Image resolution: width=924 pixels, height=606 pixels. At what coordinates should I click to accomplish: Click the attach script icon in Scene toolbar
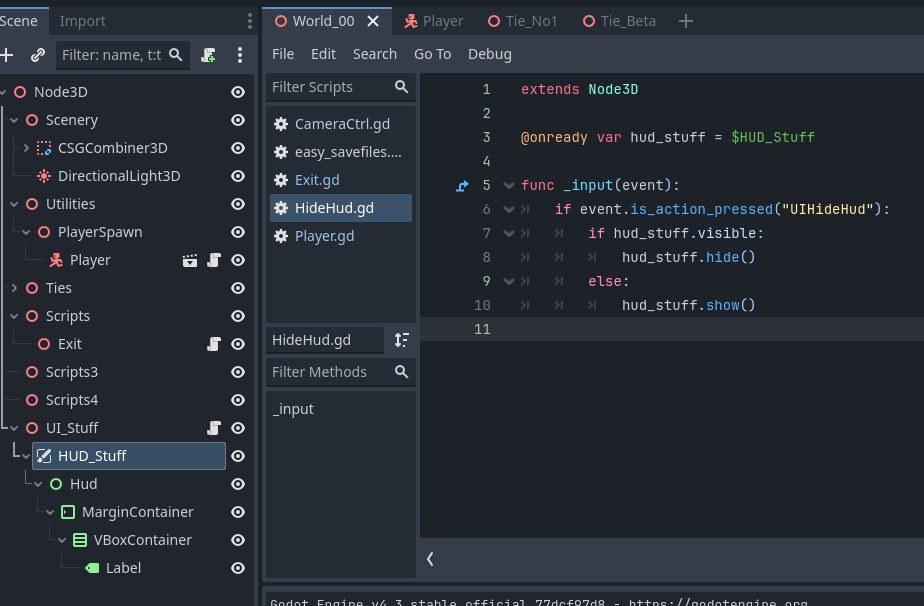(x=208, y=55)
